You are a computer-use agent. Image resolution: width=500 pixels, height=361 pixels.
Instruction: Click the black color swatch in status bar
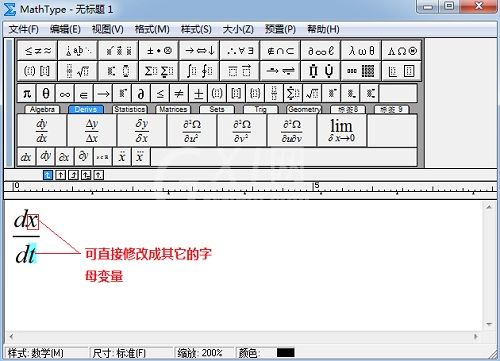pyautogui.click(x=286, y=353)
